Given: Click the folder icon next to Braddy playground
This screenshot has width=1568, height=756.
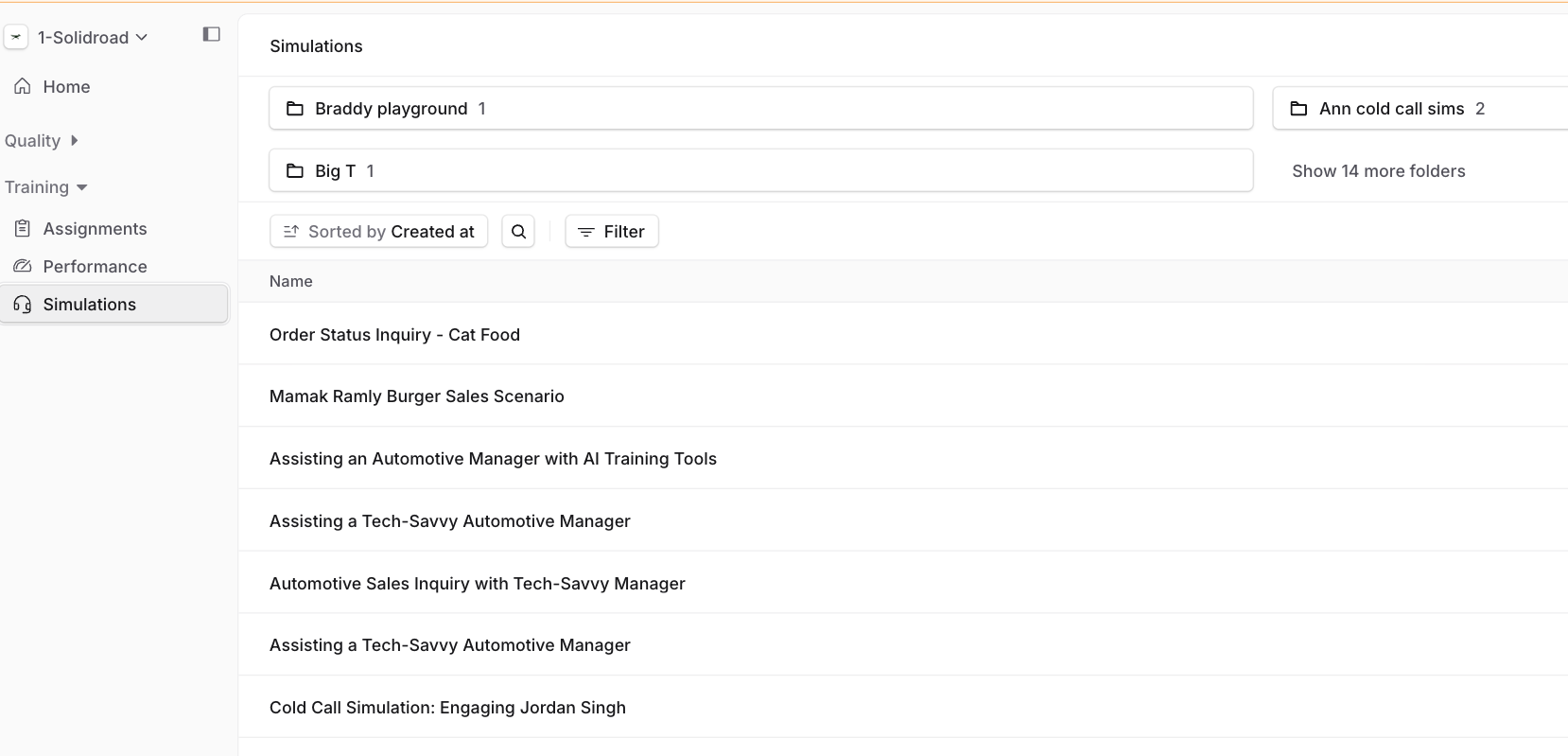Looking at the screenshot, I should [x=295, y=109].
